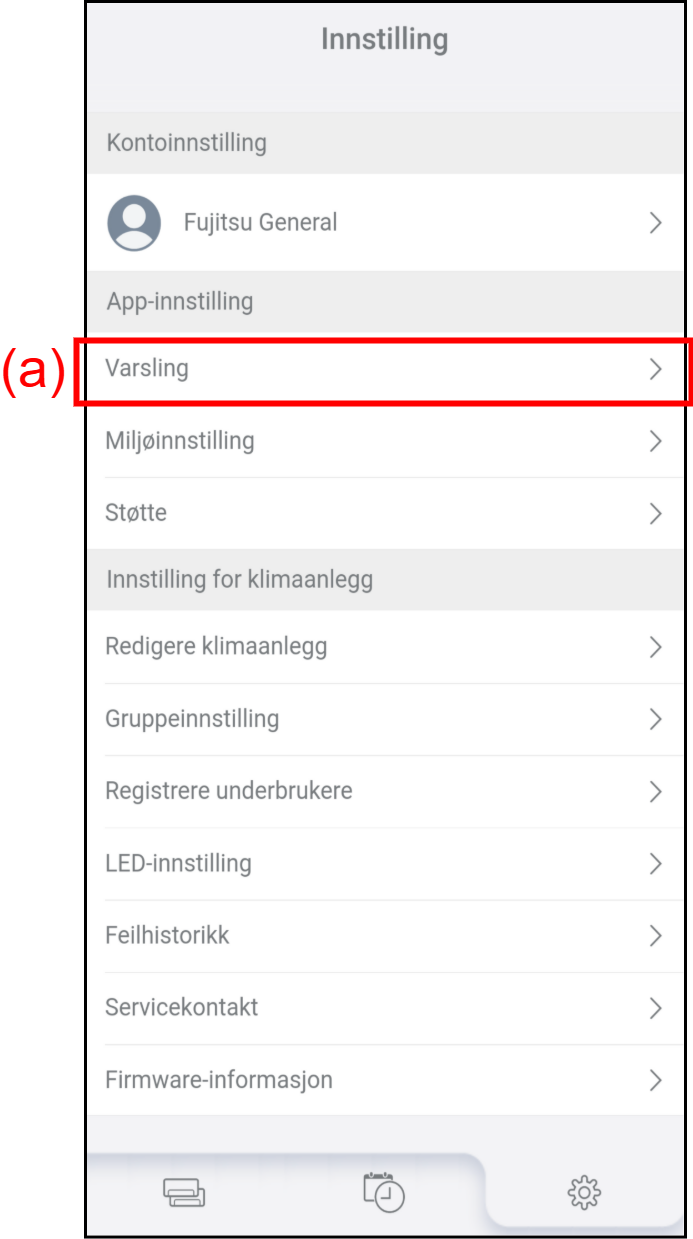Open Miljøinnstilling
Viewport: 693px width, 1239px height.
click(180, 441)
